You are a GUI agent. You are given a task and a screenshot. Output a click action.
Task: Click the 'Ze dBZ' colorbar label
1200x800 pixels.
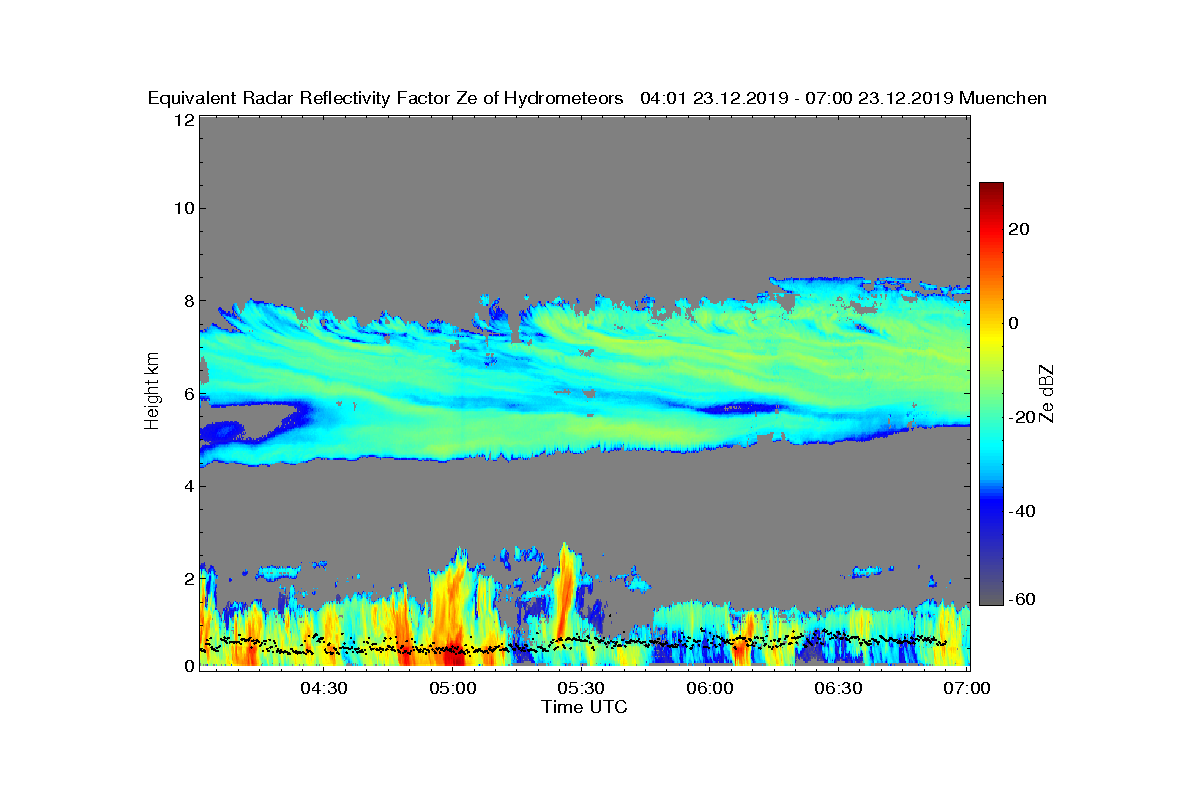[1047, 393]
